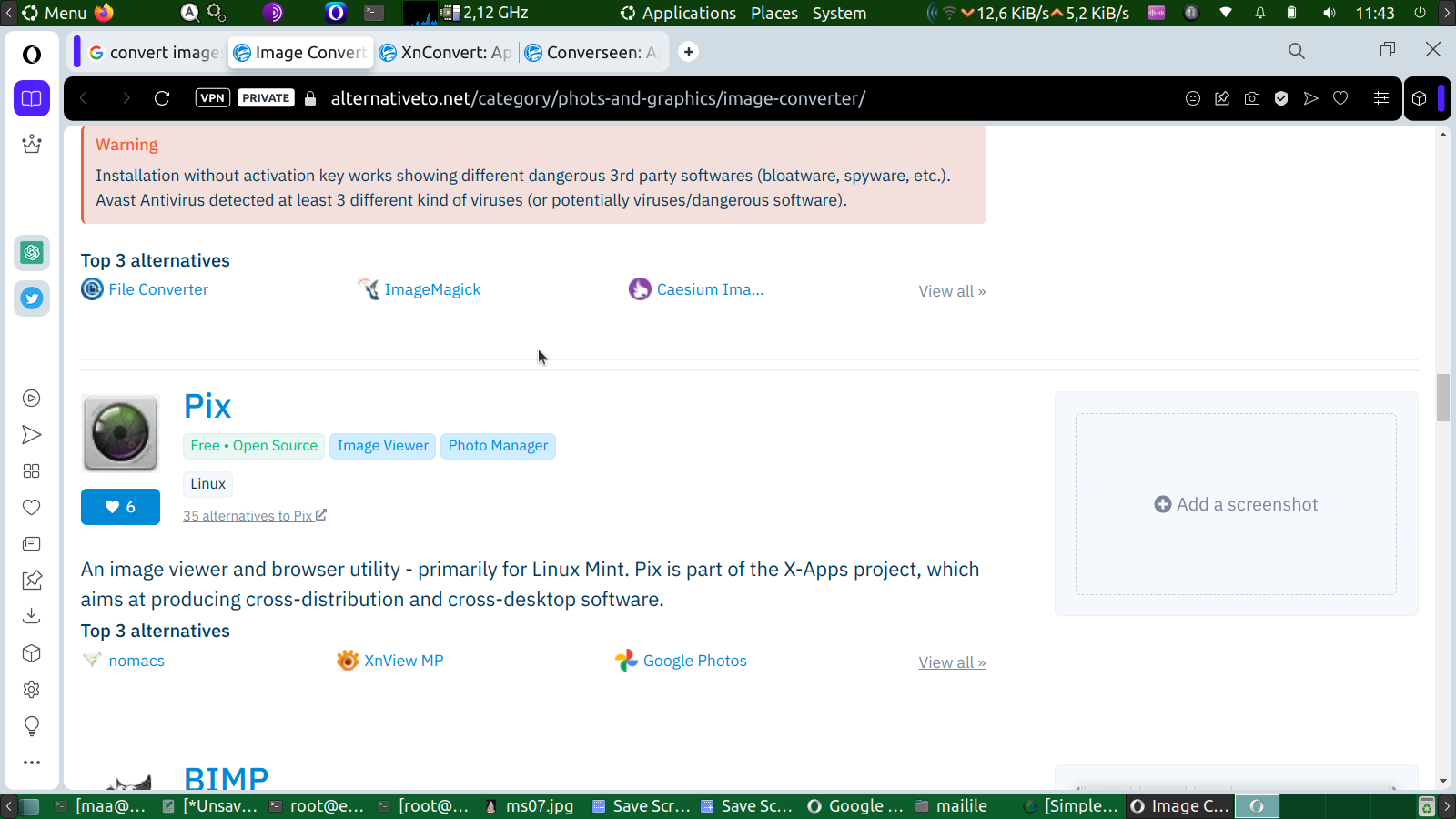Open a new tab with plus button
The height and width of the screenshot is (819, 1456).
[x=689, y=52]
